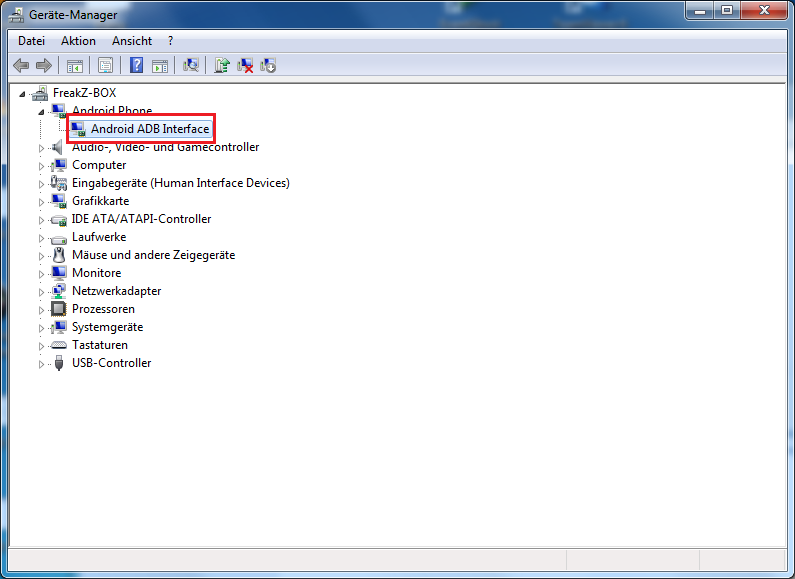The width and height of the screenshot is (795, 579).
Task: Expand the Systemgeräte node
Action: [x=42, y=328]
